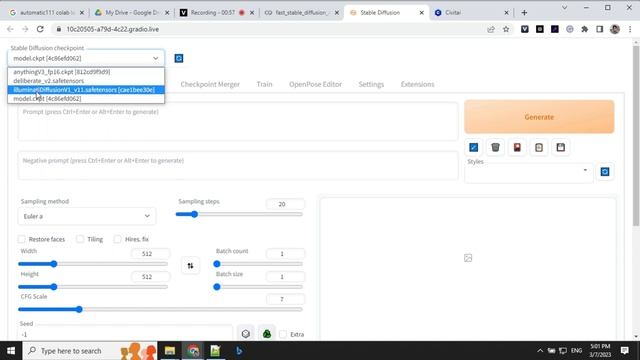640x360 pixels.
Task: Focus the Prompt text box
Action: [x=238, y=121]
